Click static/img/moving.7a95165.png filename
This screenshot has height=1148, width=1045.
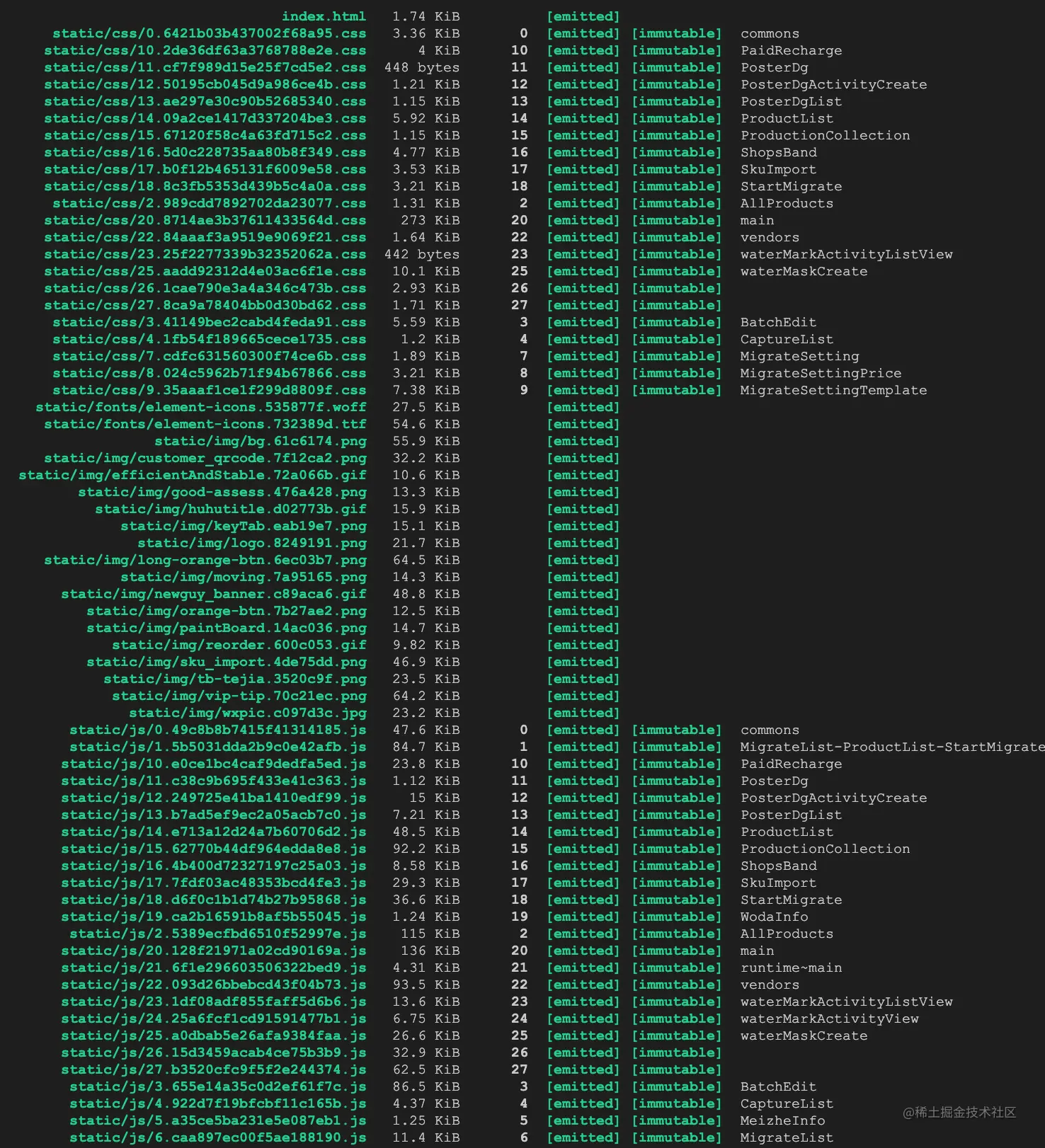point(244,577)
